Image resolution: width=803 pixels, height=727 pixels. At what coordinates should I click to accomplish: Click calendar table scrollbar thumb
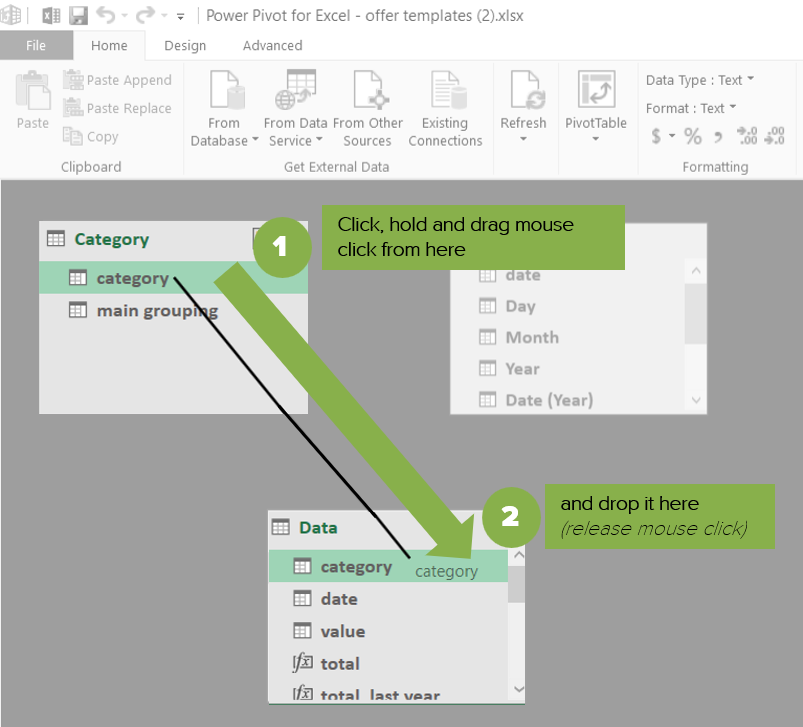[x=695, y=313]
